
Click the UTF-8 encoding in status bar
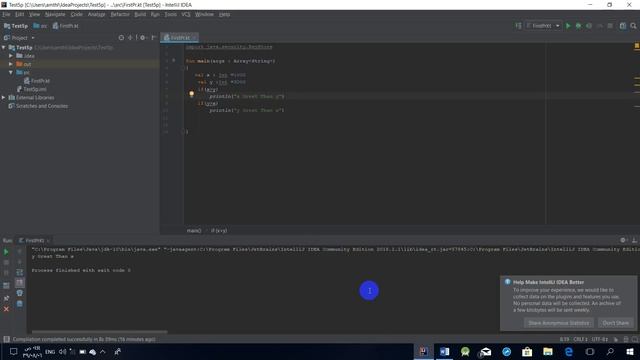pyautogui.click(x=600, y=339)
